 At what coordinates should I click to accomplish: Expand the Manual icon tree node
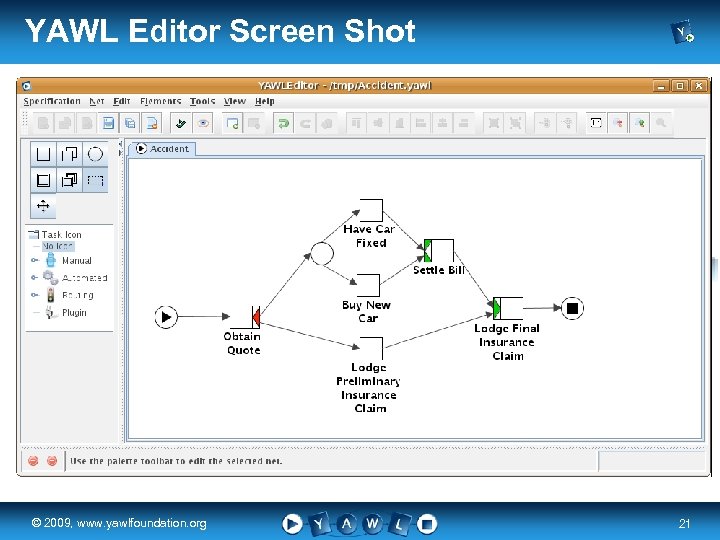34,260
